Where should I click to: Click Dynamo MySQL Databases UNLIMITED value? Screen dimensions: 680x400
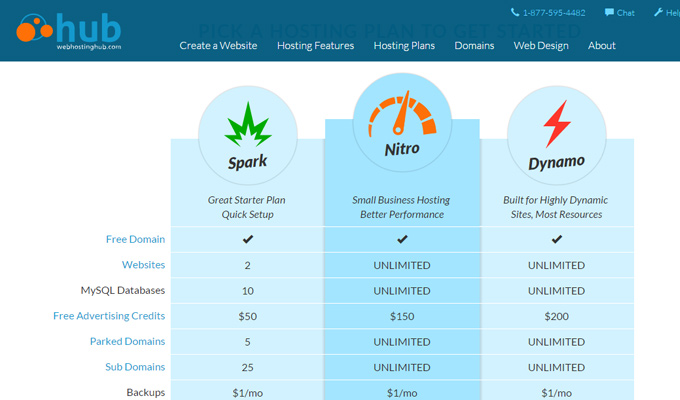click(556, 291)
